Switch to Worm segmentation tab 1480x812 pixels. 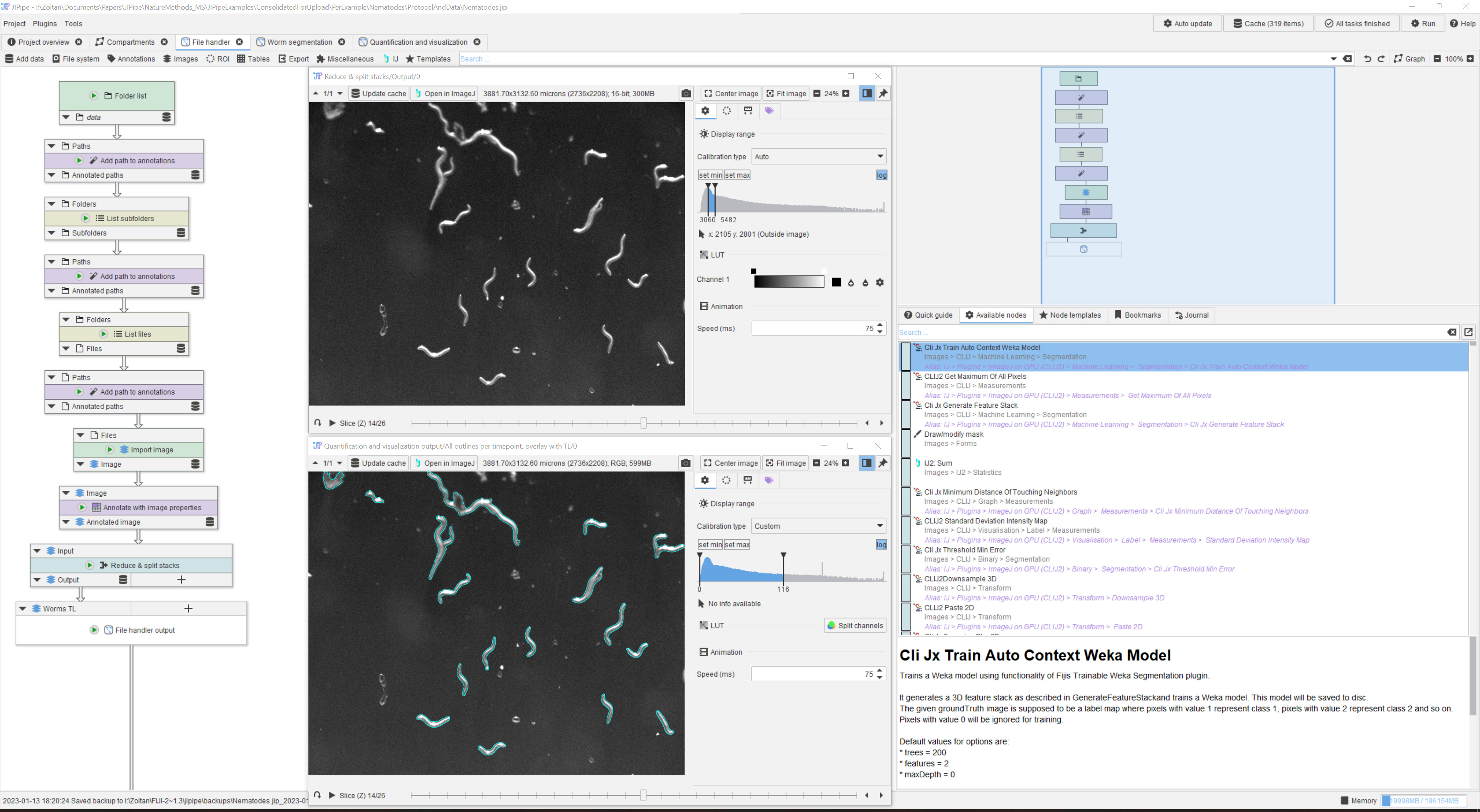point(299,42)
